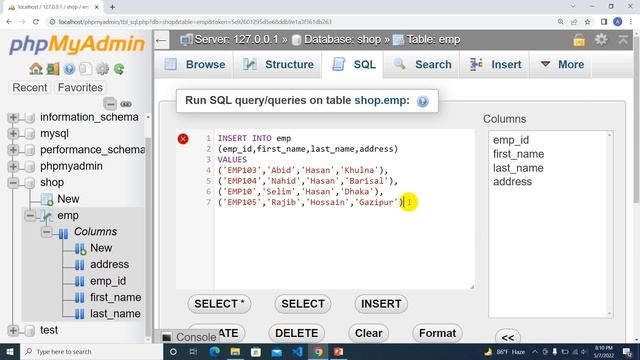Image resolution: width=640 pixels, height=360 pixels.
Task: Open the Recent tables tab
Action: (x=29, y=88)
